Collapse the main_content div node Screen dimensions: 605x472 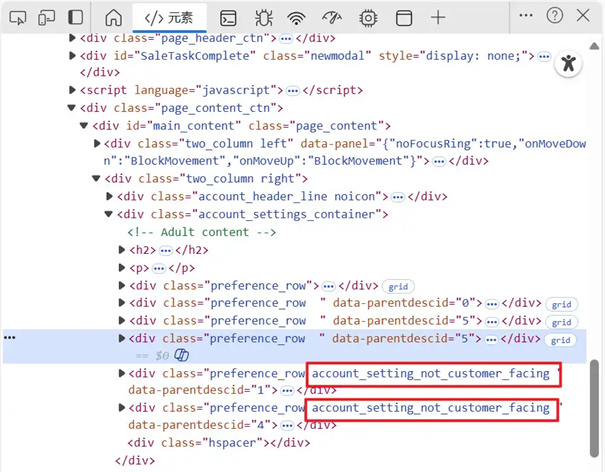84,125
